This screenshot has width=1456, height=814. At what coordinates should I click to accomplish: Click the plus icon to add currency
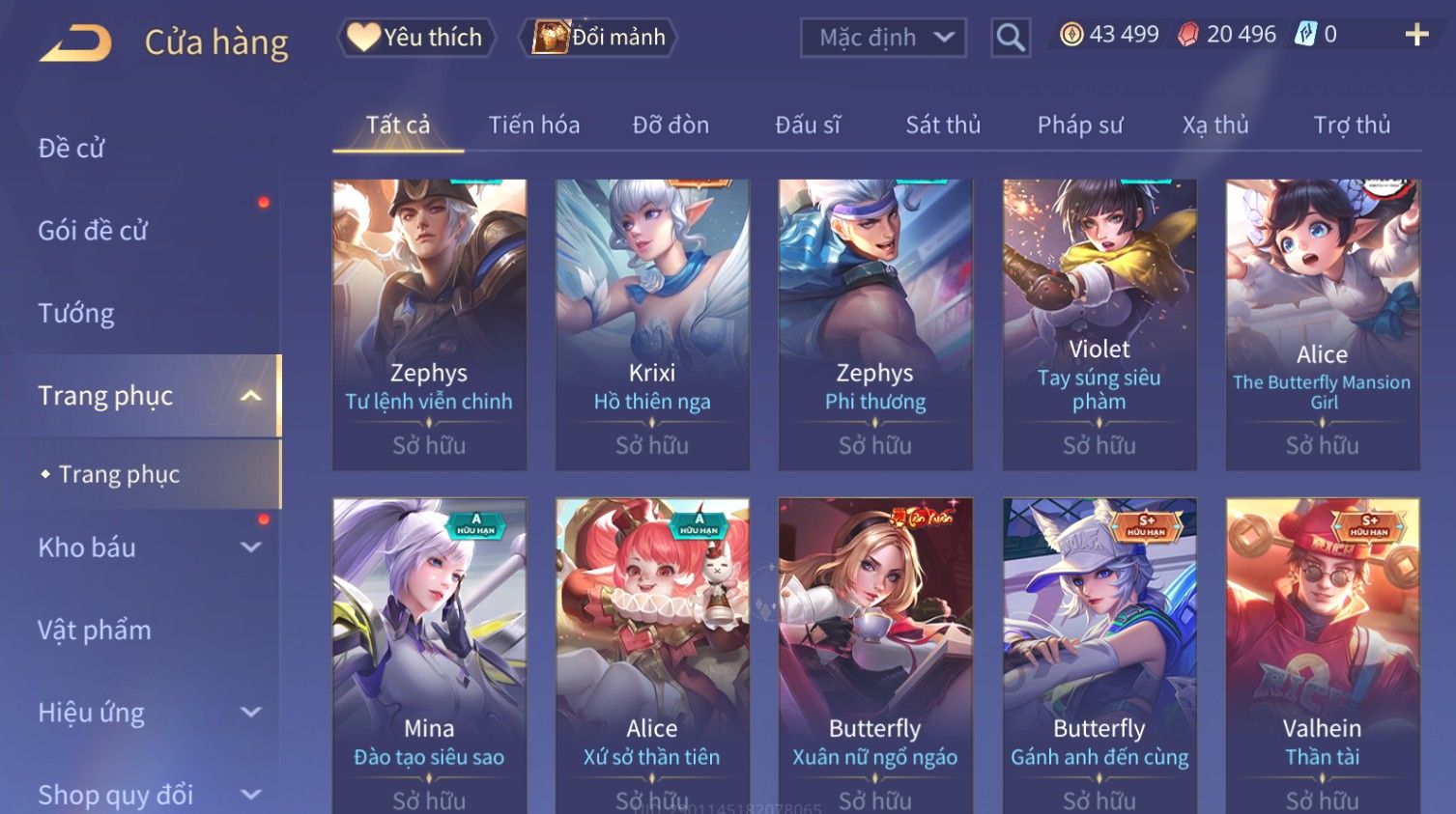[1416, 35]
